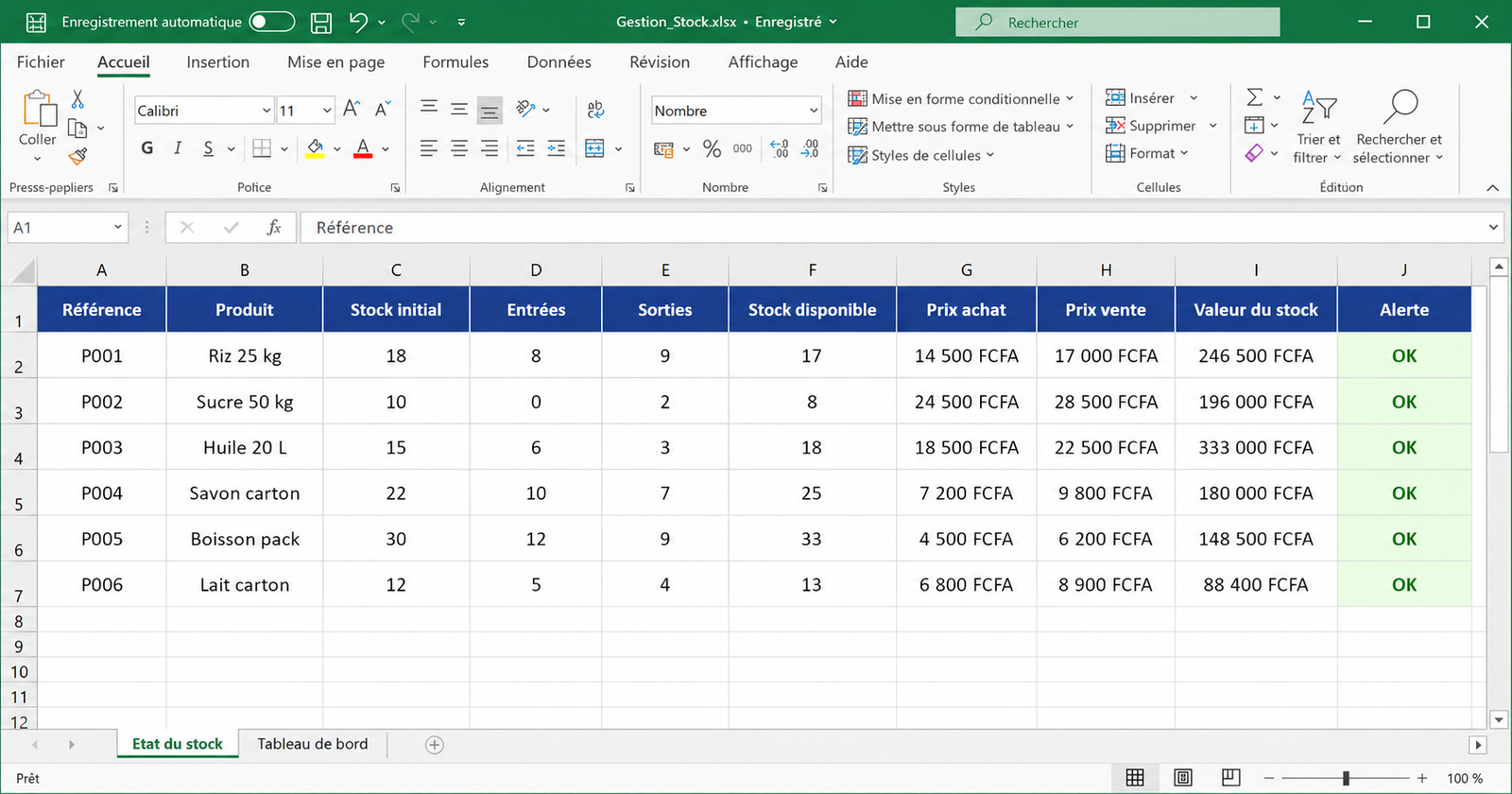This screenshot has width=1512, height=794.
Task: Switch to Tableau de bord sheet
Action: pos(313,744)
